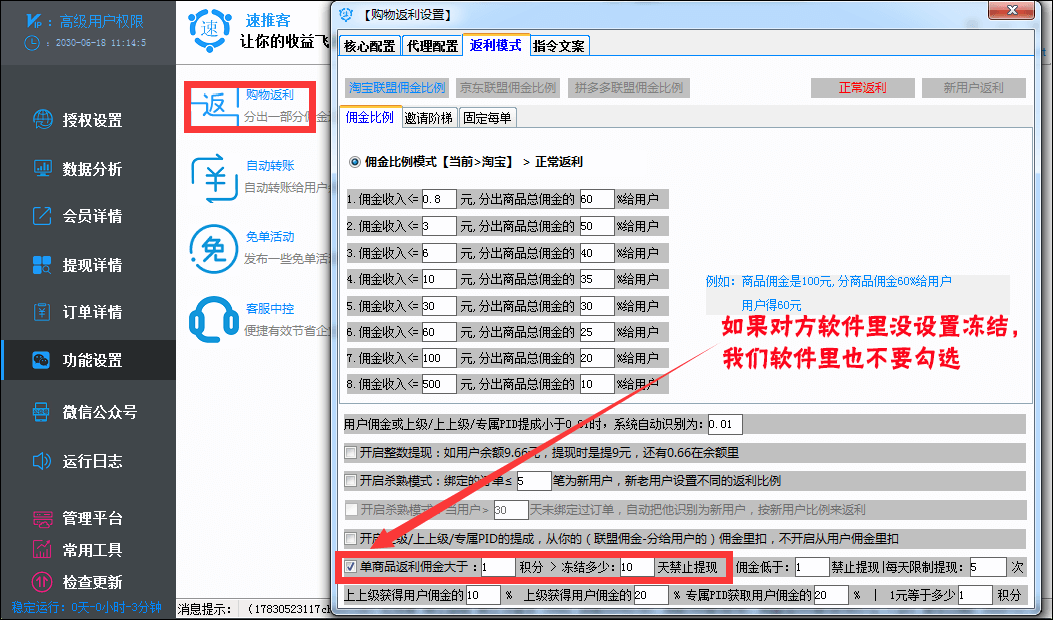
Task: Check the 联盟佣金里扣 PID 提成 checkbox
Action: pyautogui.click(x=350, y=539)
